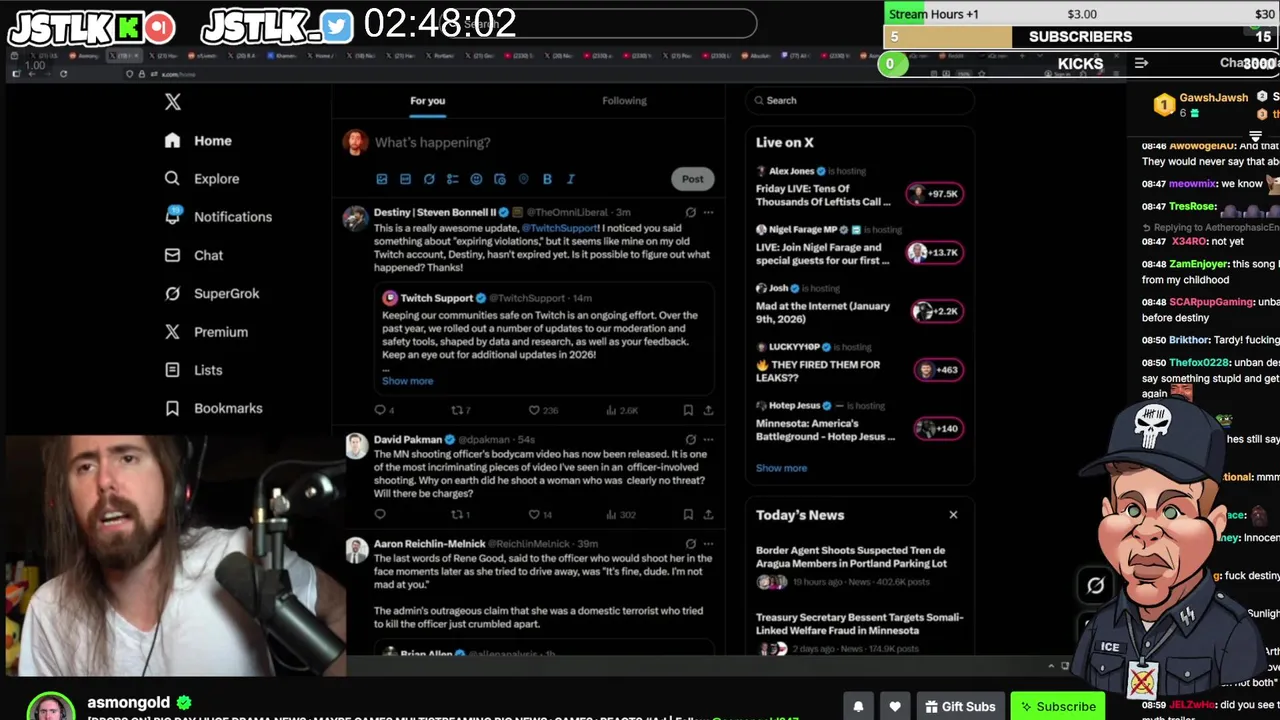The height and width of the screenshot is (720, 1280).
Task: Click the Grok icon in composer toolbar
Action: pos(429,179)
